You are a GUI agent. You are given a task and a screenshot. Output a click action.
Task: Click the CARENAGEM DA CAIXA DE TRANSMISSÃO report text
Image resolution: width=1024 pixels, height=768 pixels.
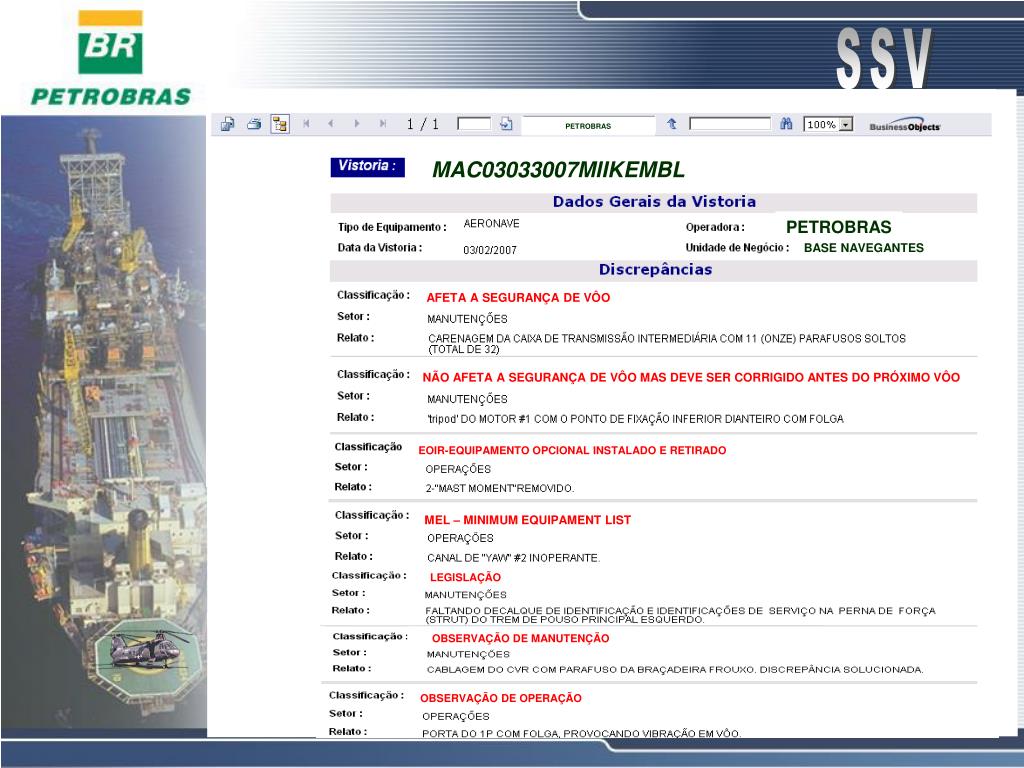click(666, 344)
